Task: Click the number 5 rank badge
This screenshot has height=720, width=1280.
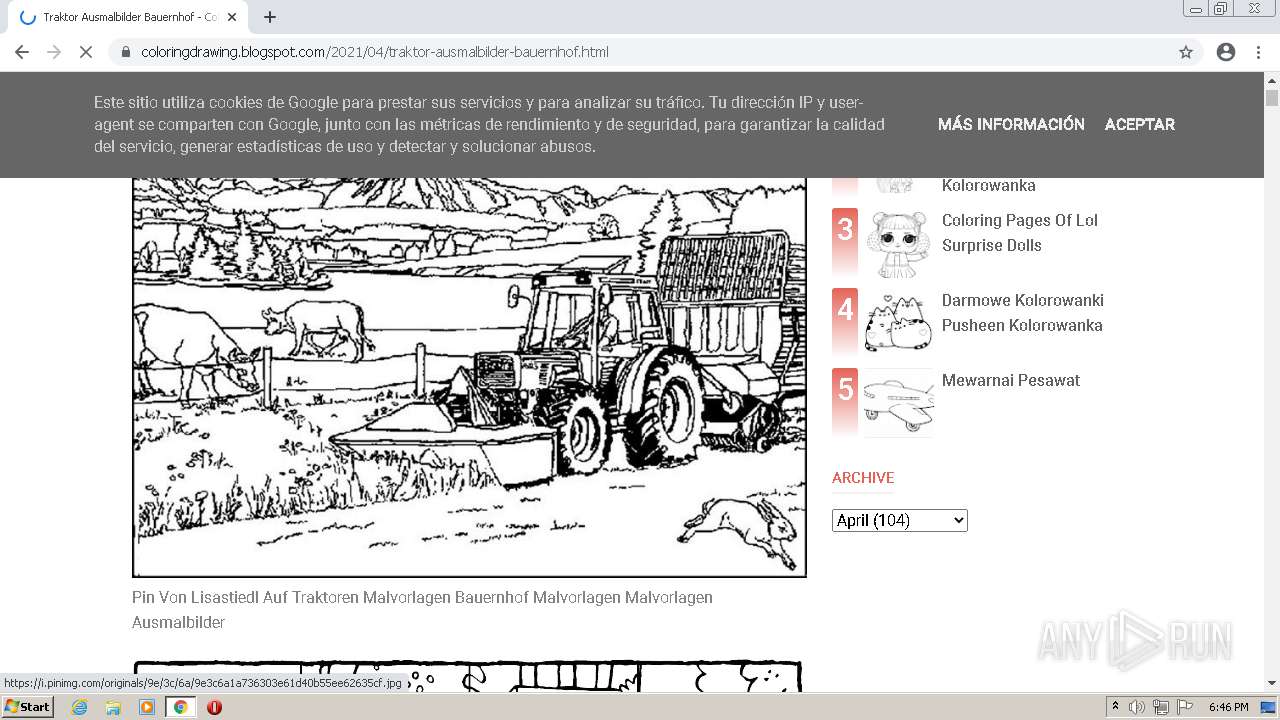Action: pyautogui.click(x=845, y=402)
